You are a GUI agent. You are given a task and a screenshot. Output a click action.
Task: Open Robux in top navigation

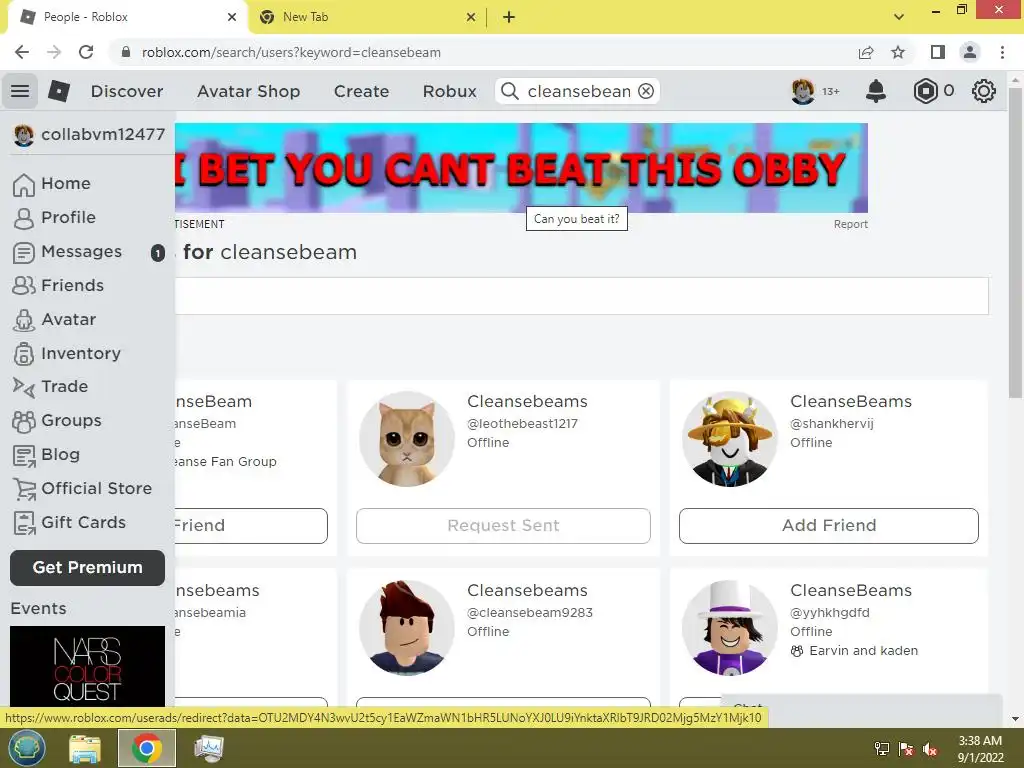click(x=449, y=91)
